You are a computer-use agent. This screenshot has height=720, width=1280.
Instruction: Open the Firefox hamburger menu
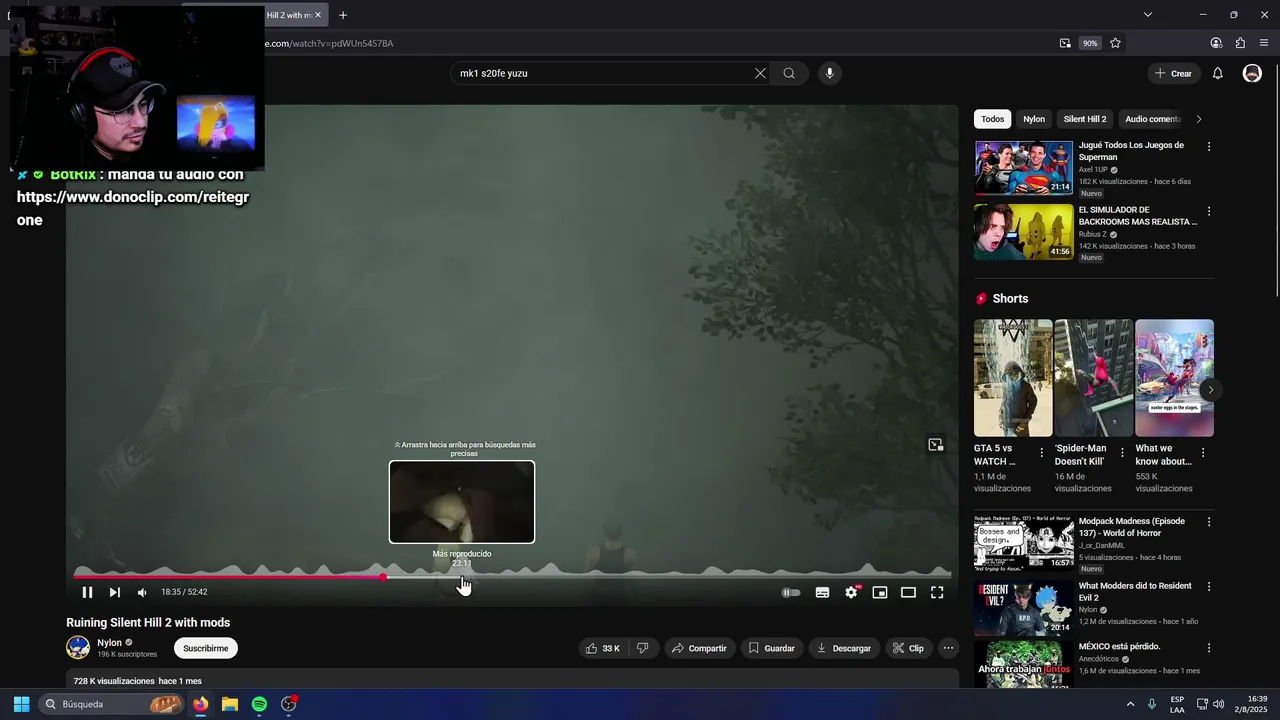(x=1264, y=43)
